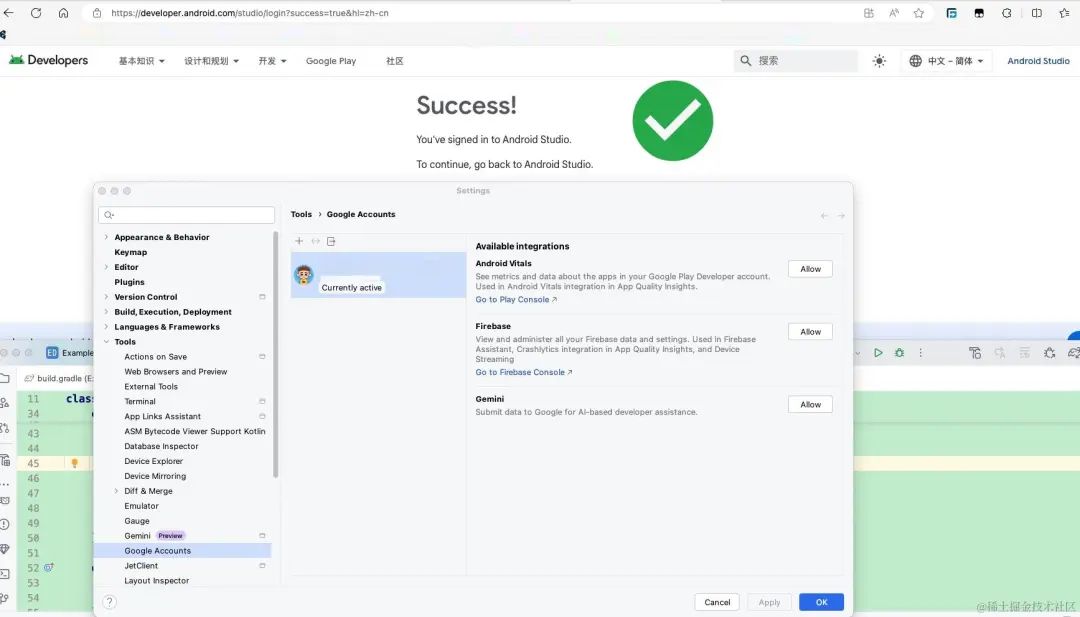This screenshot has height=617, width=1080.
Task: Click the switch account arrows icon
Action: coord(315,241)
